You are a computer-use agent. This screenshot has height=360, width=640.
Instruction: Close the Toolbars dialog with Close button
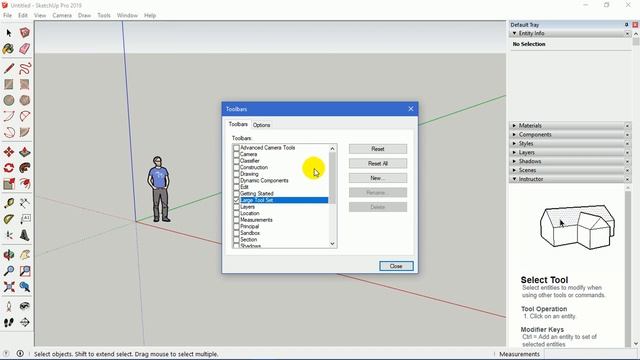[396, 266]
